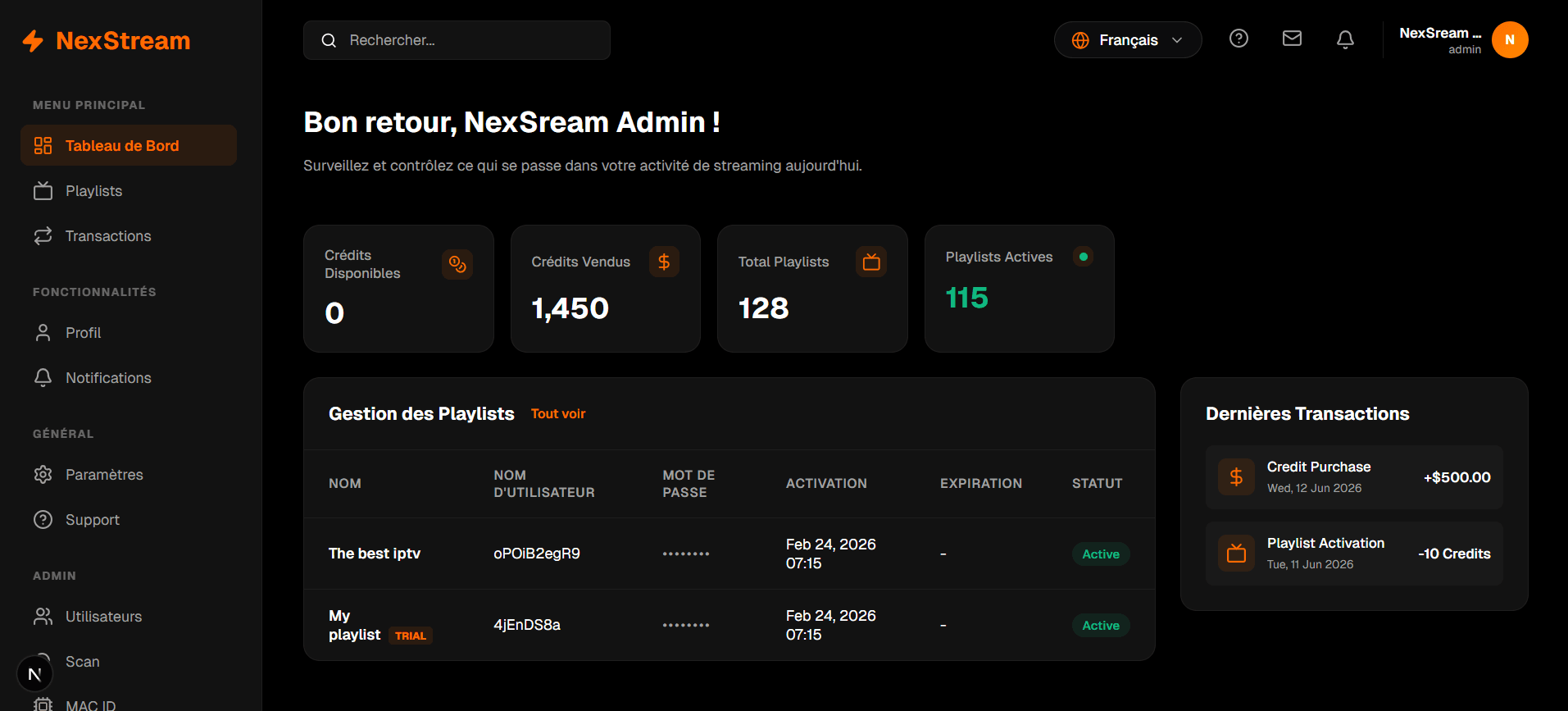Image resolution: width=1568 pixels, height=711 pixels.
Task: Open the Français language dropdown
Action: [1128, 40]
